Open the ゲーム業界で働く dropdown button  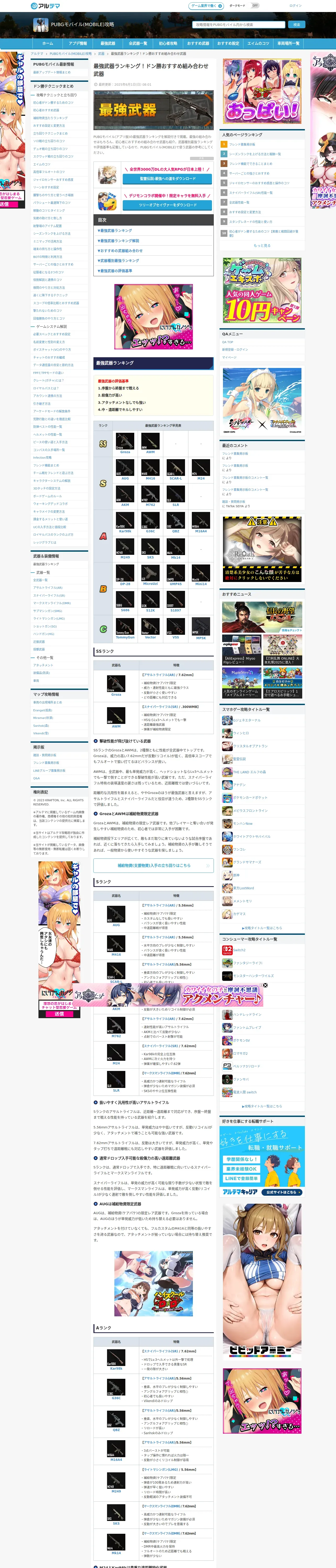[x=206, y=5]
